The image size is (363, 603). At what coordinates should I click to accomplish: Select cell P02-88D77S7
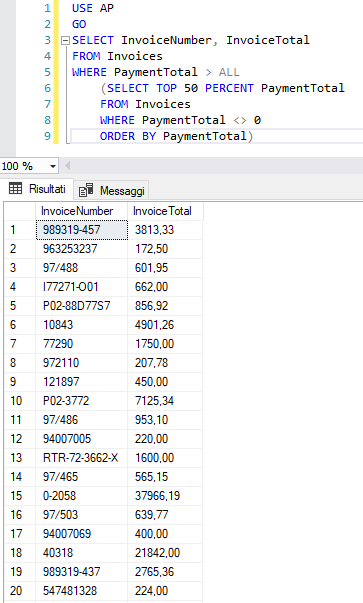pyautogui.click(x=82, y=306)
